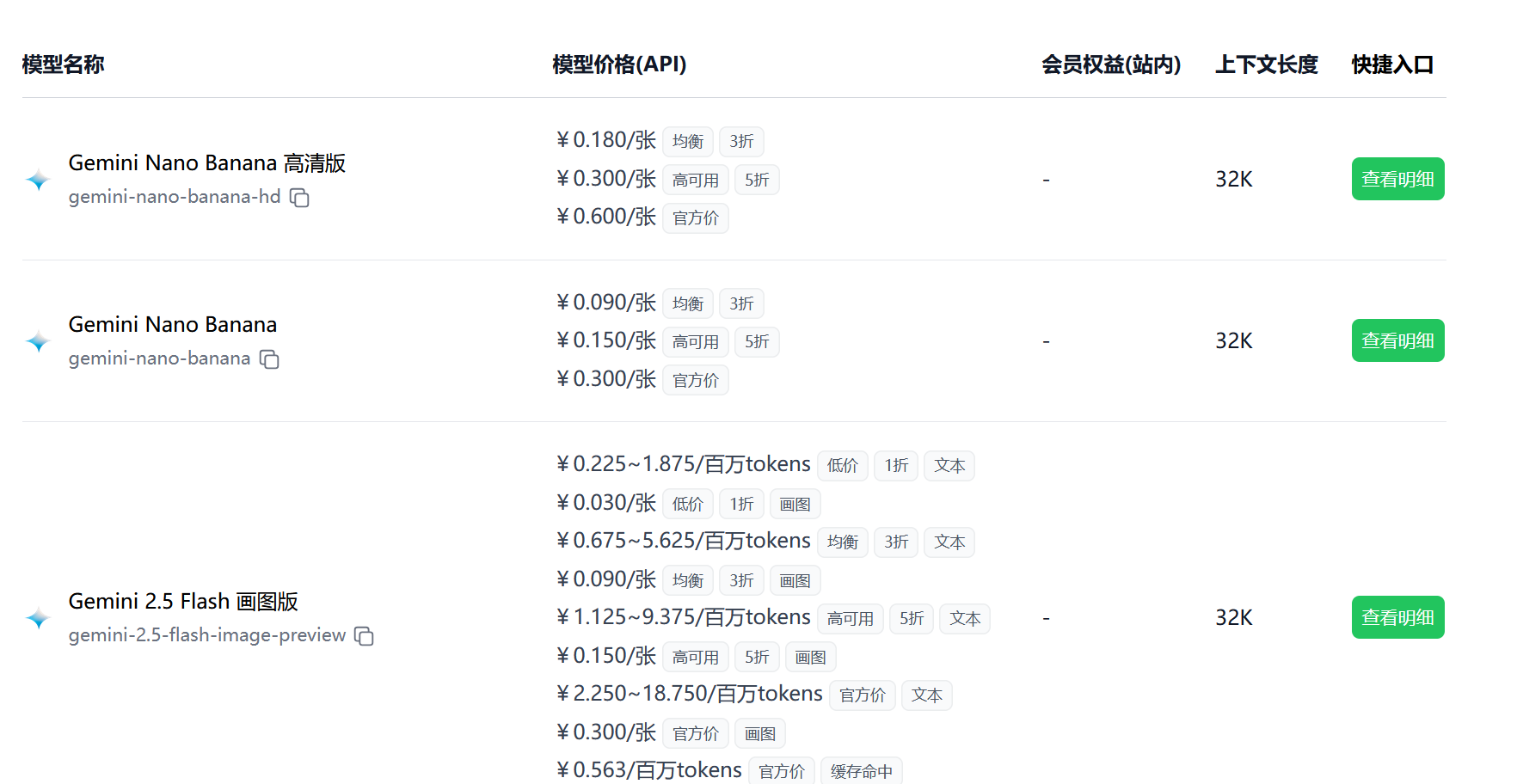Click the 官方价 tag in the 高清版 row
1517x784 pixels.
tap(695, 217)
